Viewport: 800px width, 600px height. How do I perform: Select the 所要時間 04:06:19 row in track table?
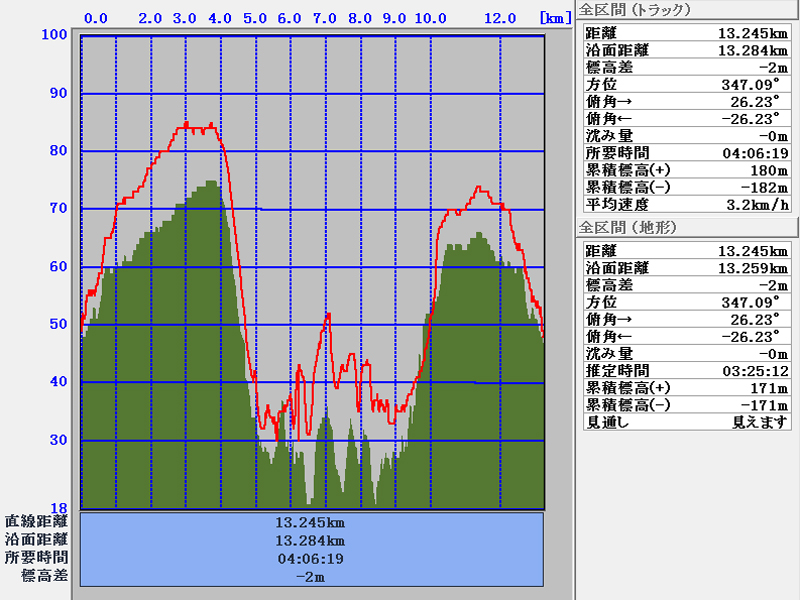(686, 153)
